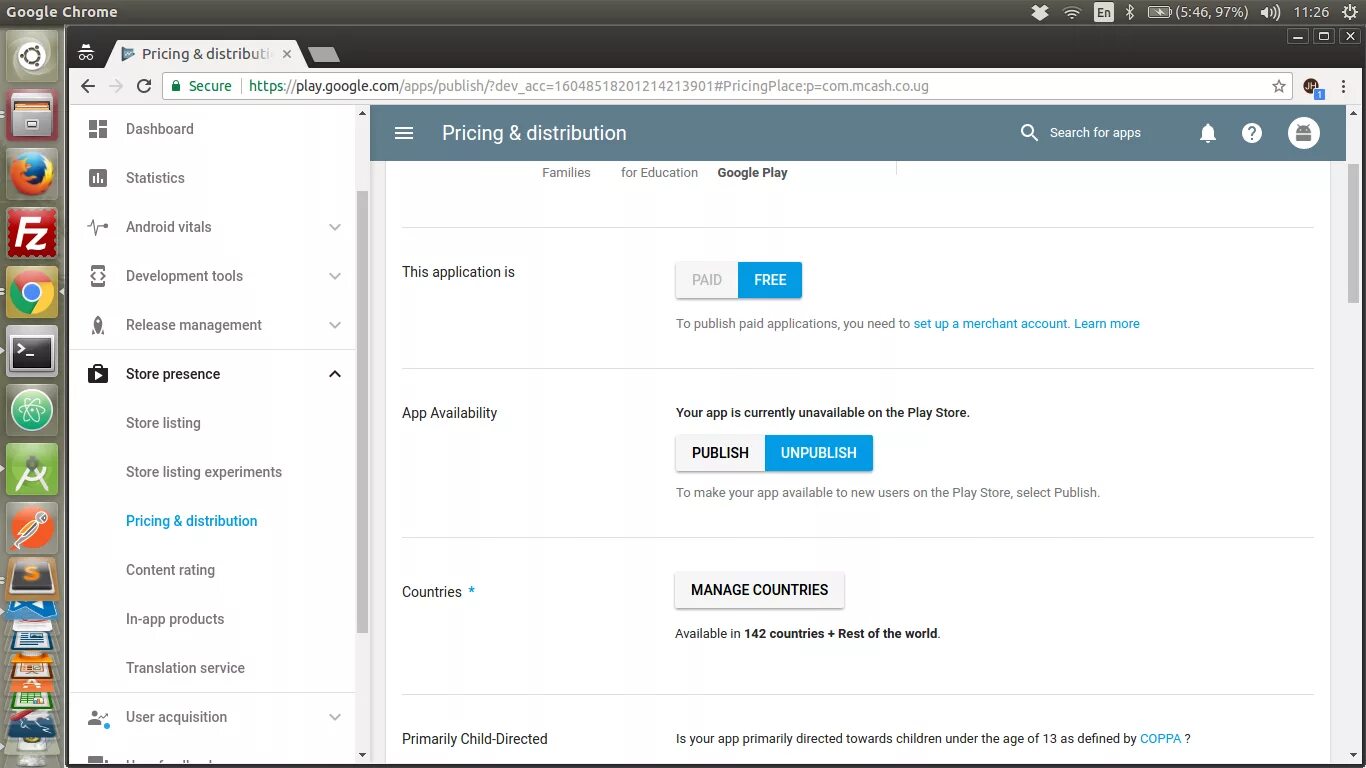1366x768 pixels.
Task: Click the browser address bar URL
Action: (588, 86)
